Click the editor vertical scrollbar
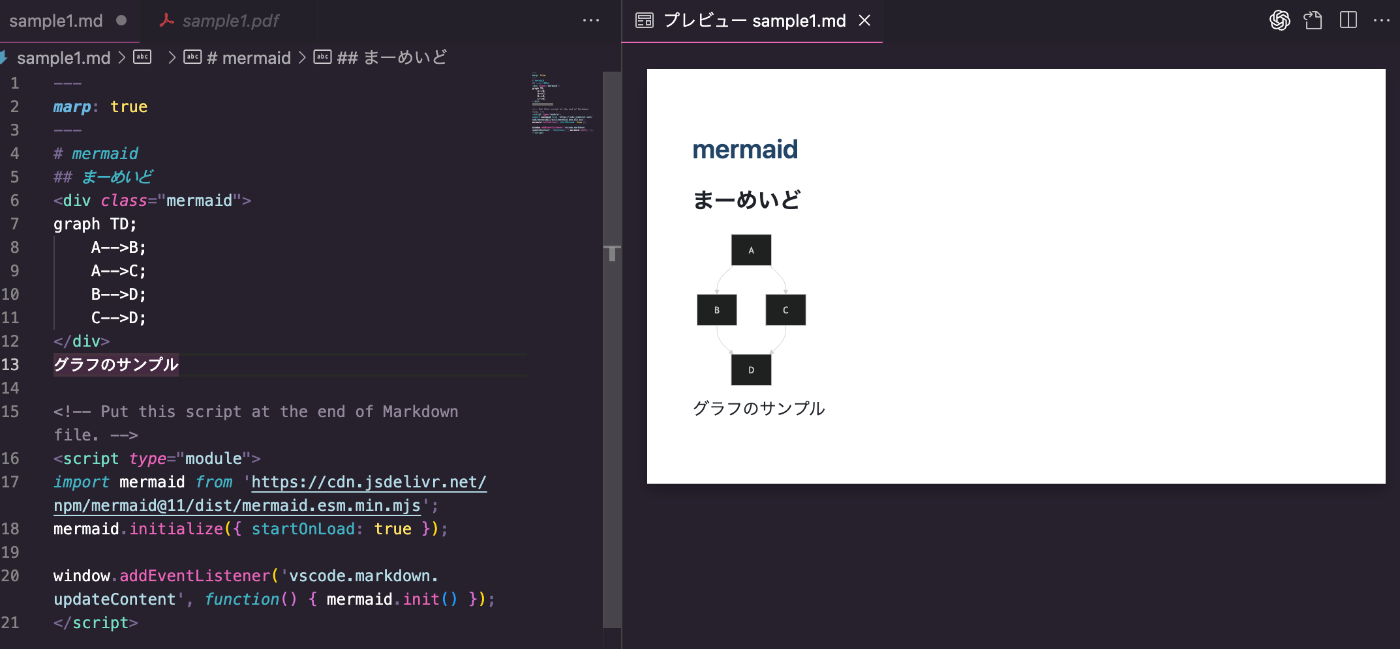This screenshot has width=1400, height=649. (612, 349)
